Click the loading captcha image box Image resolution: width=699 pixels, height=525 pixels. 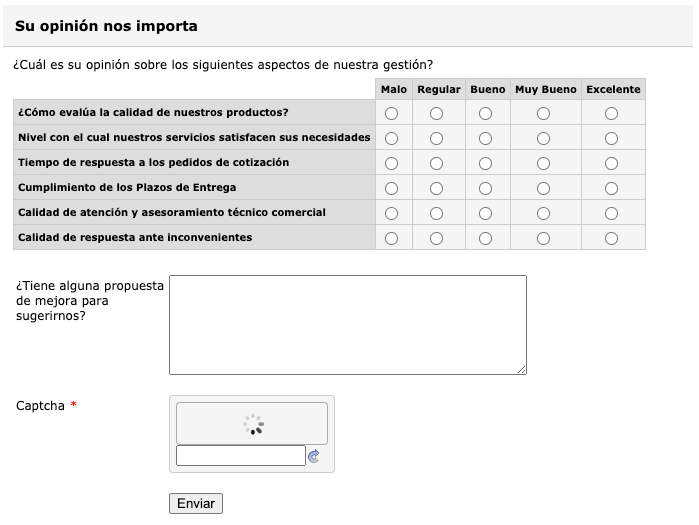click(252, 423)
